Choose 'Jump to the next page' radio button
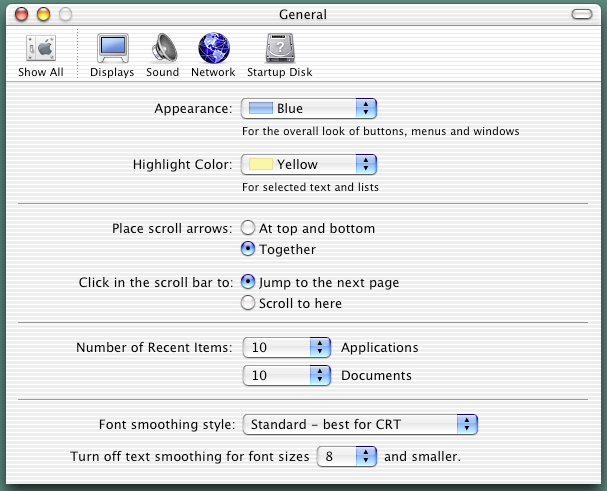Image resolution: width=607 pixels, height=491 pixels. pyautogui.click(x=248, y=282)
